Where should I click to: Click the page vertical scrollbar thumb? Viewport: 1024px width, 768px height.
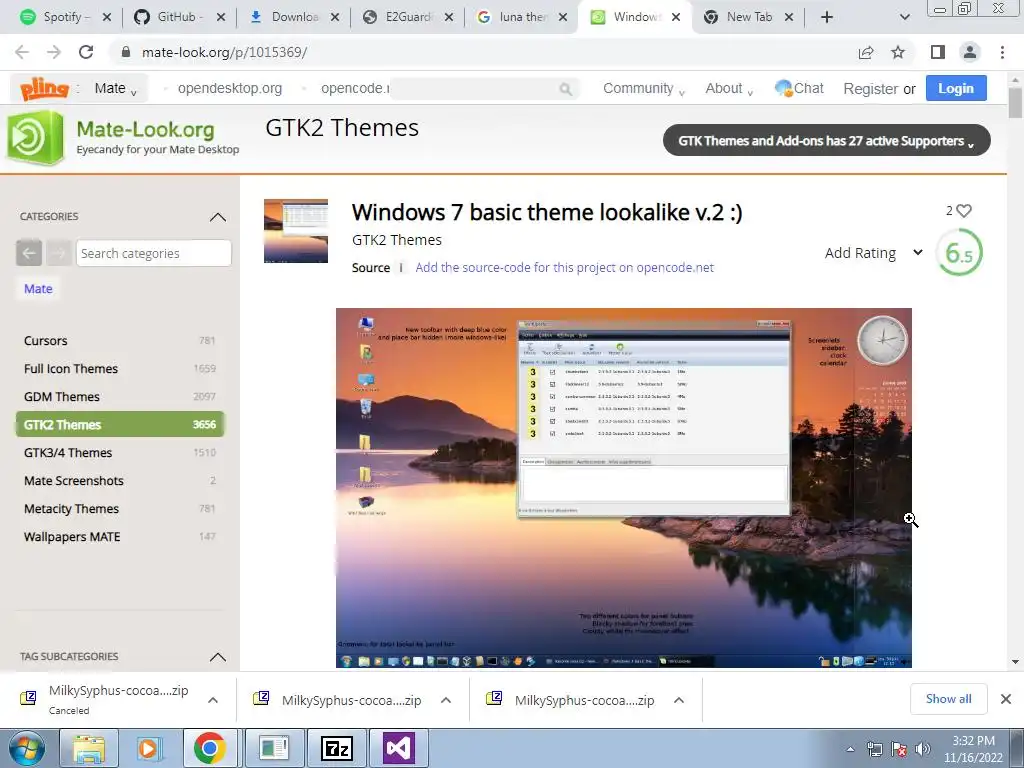[1015, 104]
